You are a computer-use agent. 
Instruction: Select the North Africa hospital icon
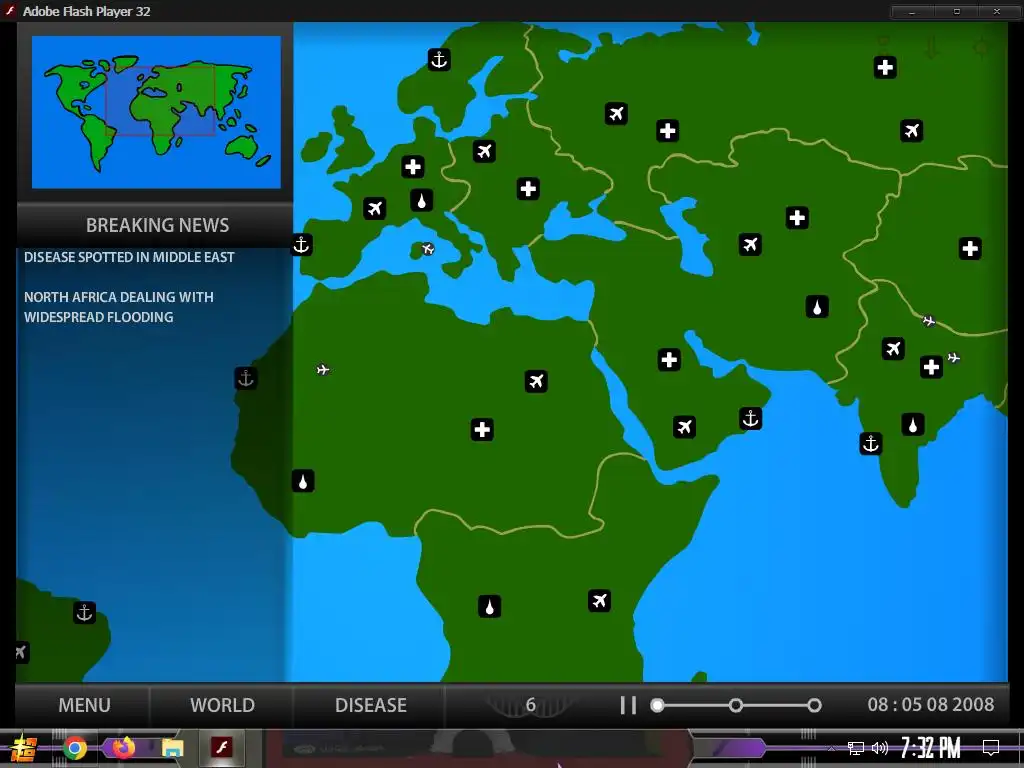coord(482,429)
